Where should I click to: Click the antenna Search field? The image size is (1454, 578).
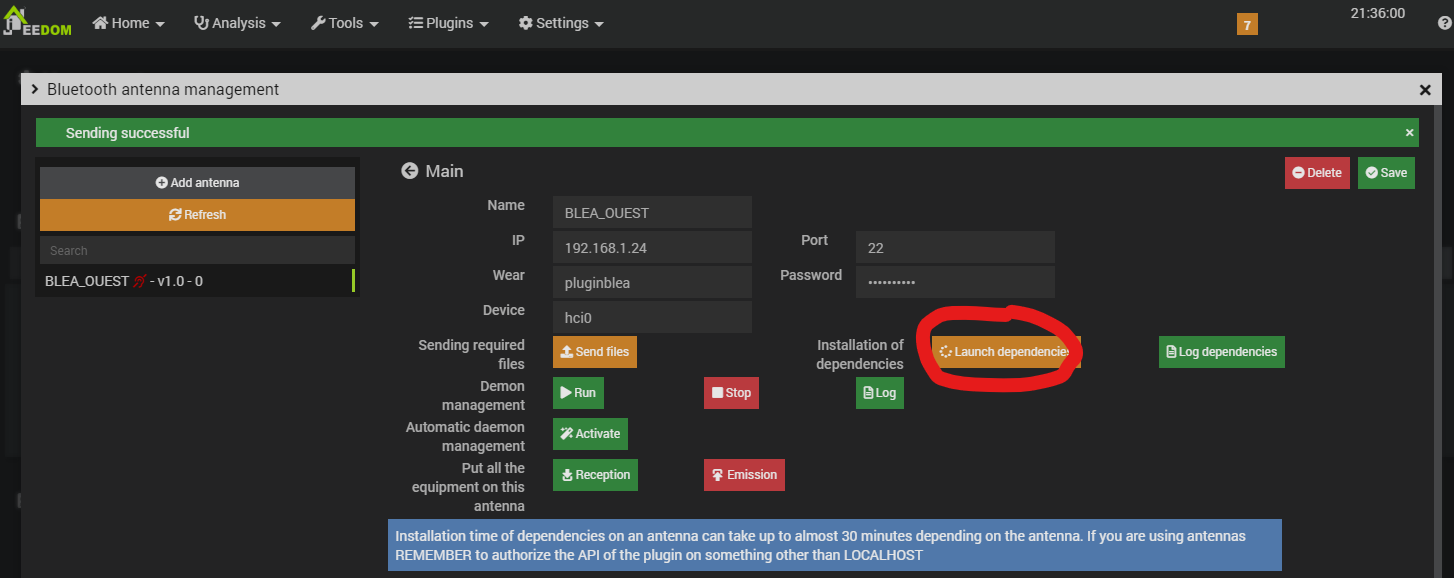197,250
